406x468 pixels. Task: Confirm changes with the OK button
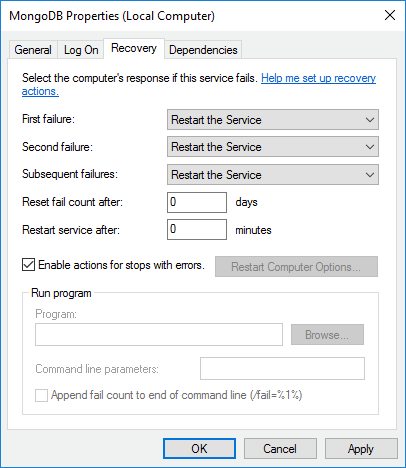(199, 449)
